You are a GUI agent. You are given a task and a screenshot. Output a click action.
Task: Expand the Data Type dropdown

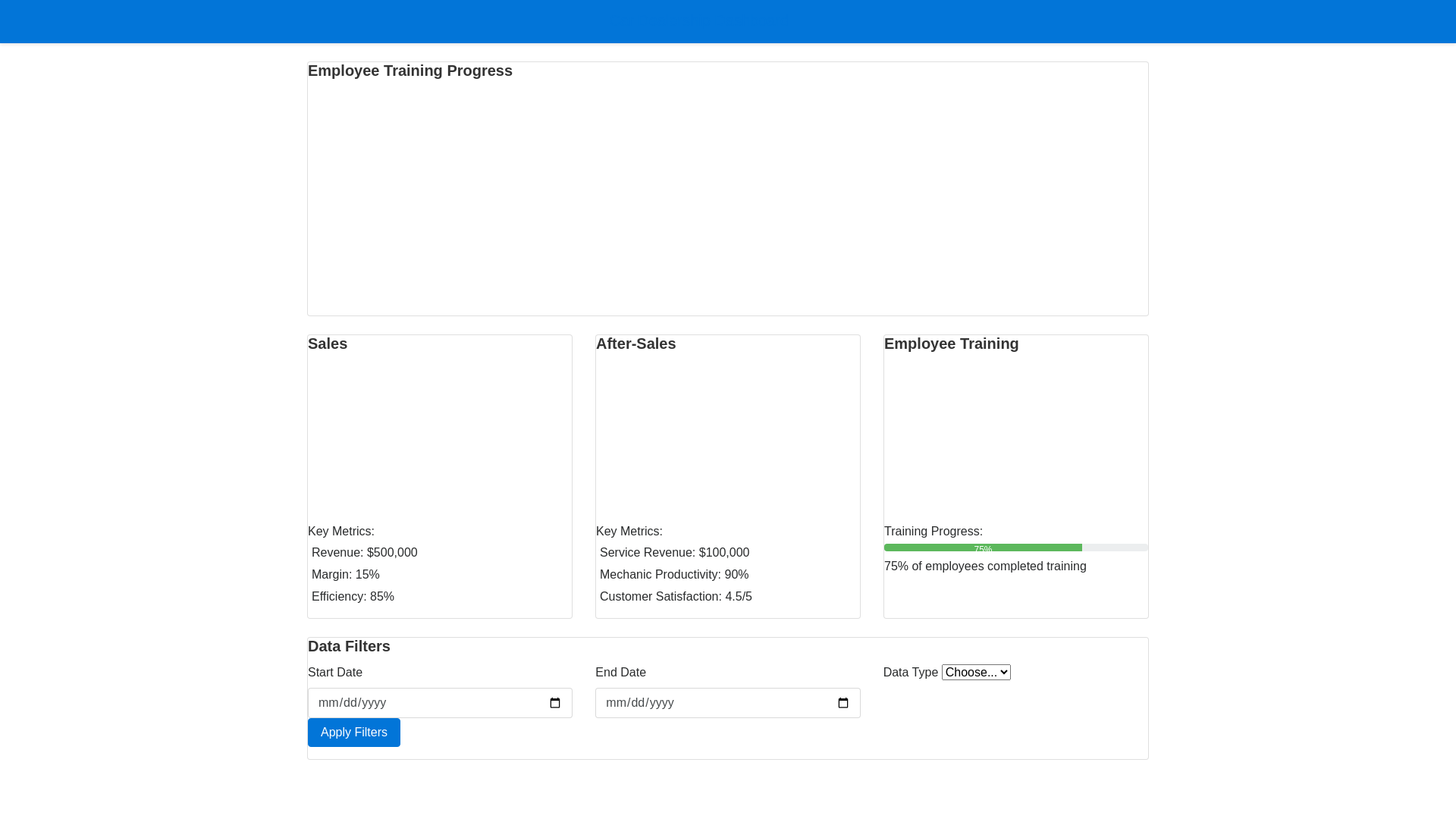tap(976, 673)
